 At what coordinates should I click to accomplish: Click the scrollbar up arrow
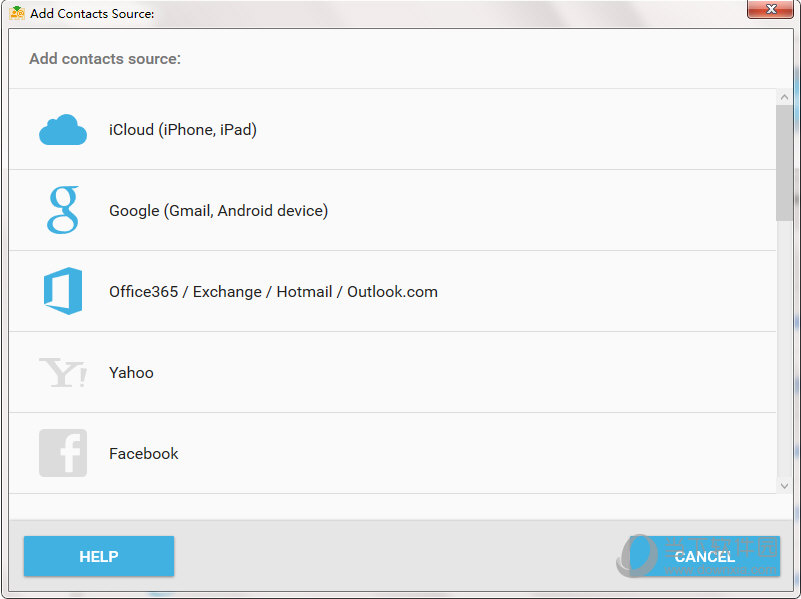[784, 97]
